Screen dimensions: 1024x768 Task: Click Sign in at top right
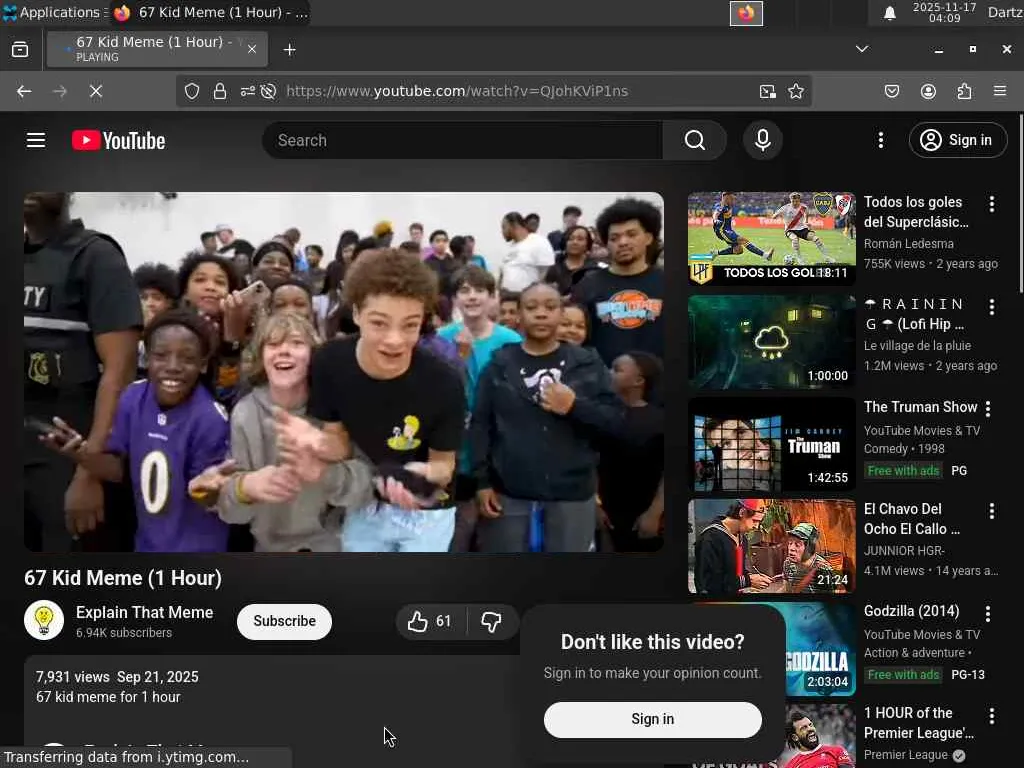coord(958,140)
